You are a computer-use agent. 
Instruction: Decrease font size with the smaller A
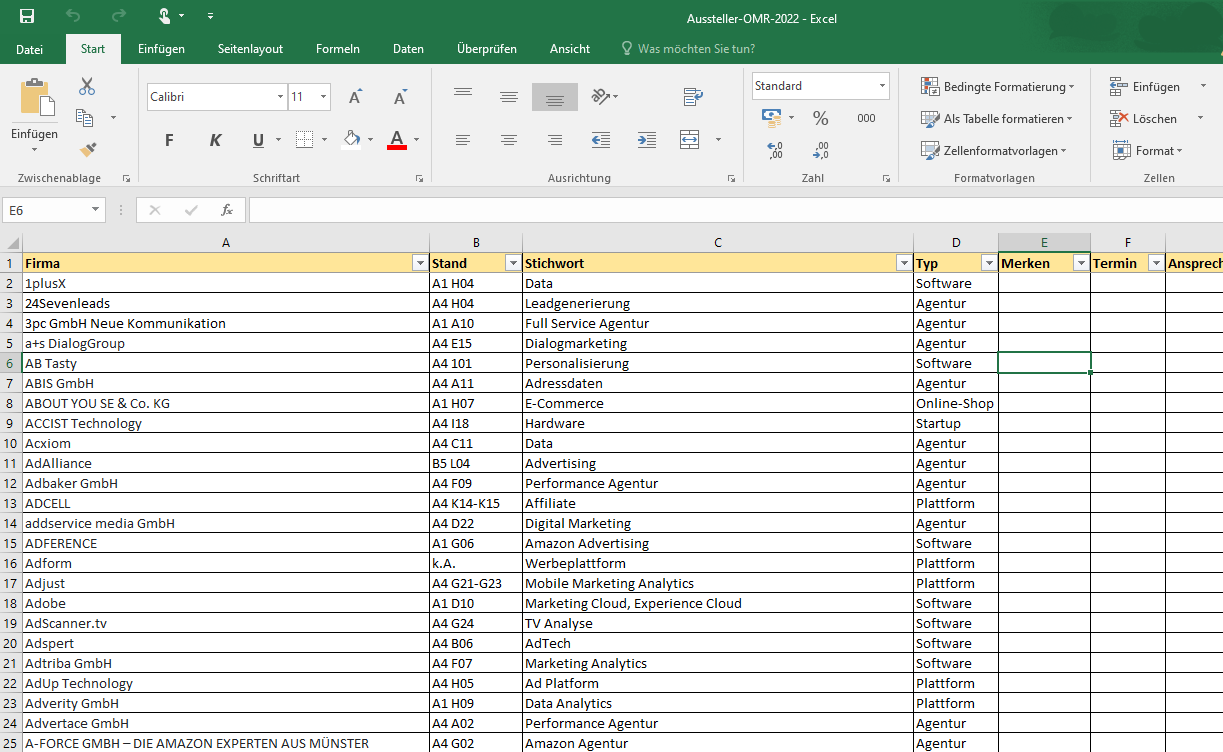400,97
